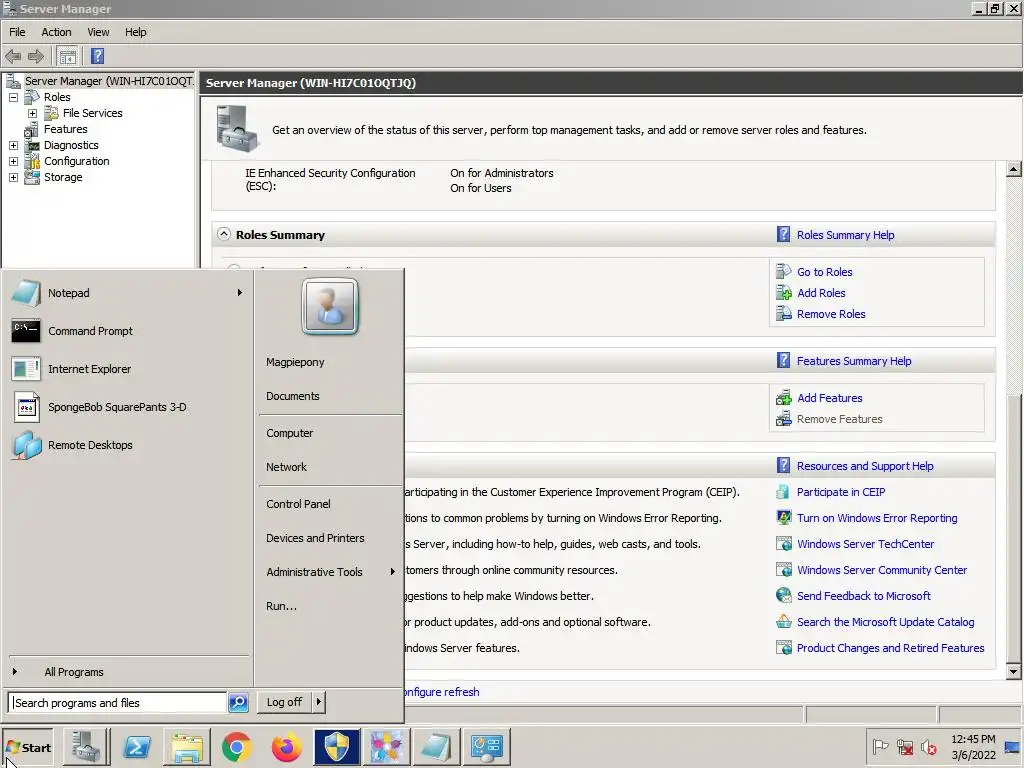Open the File menu
This screenshot has height=768, width=1024.
click(17, 32)
